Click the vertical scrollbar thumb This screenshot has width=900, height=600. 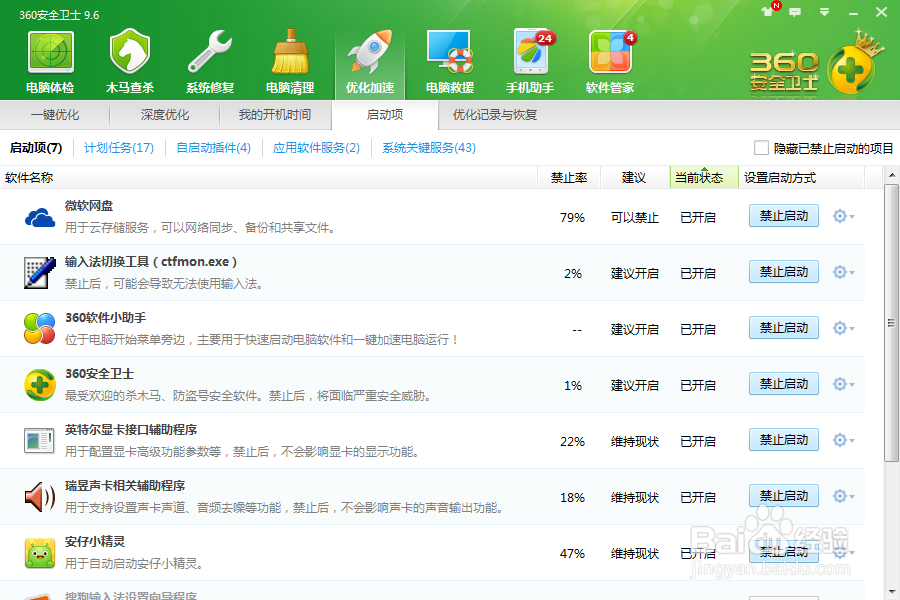(891, 323)
